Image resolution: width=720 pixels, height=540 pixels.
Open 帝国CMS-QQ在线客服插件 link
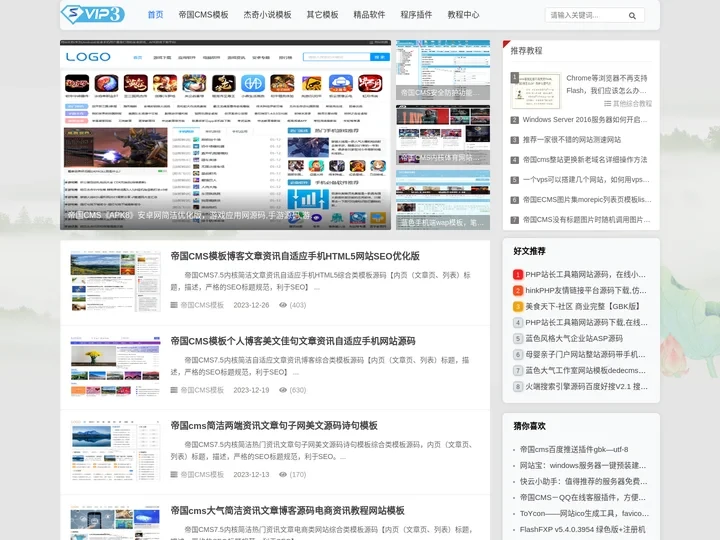pos(583,497)
